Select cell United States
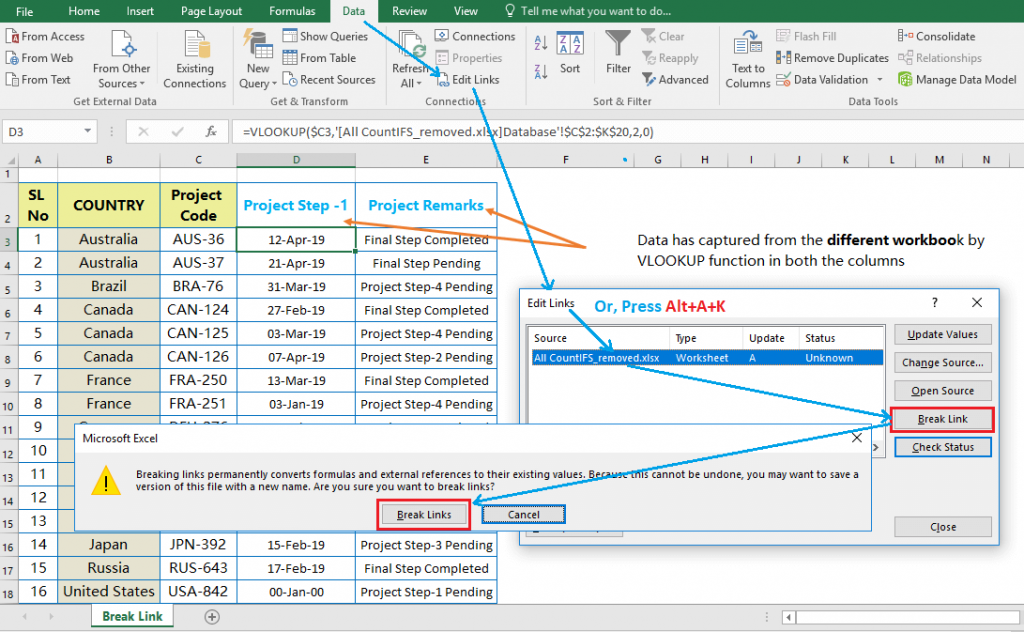Screen dimensions: 1024x632 click(108, 592)
